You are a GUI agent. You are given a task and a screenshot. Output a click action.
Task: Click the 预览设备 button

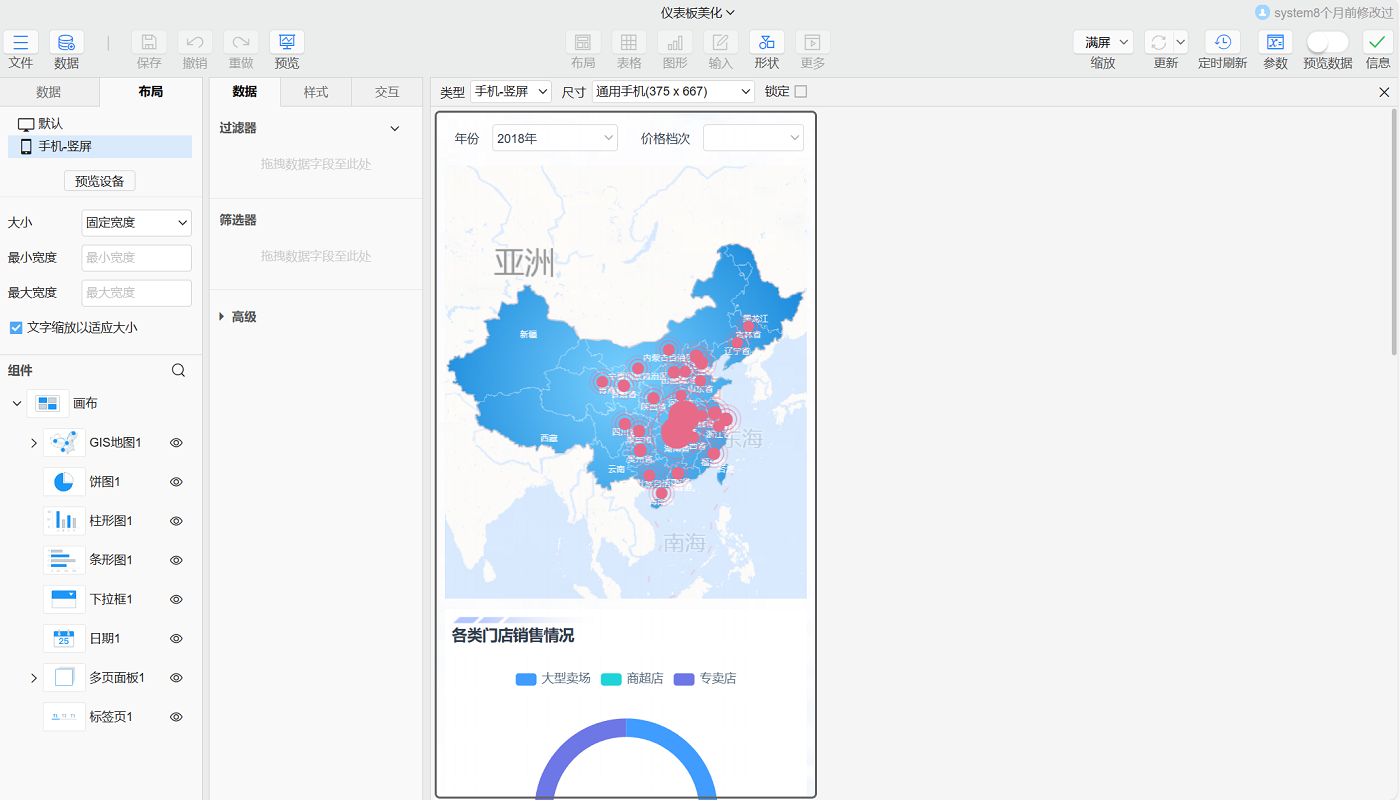pos(100,181)
